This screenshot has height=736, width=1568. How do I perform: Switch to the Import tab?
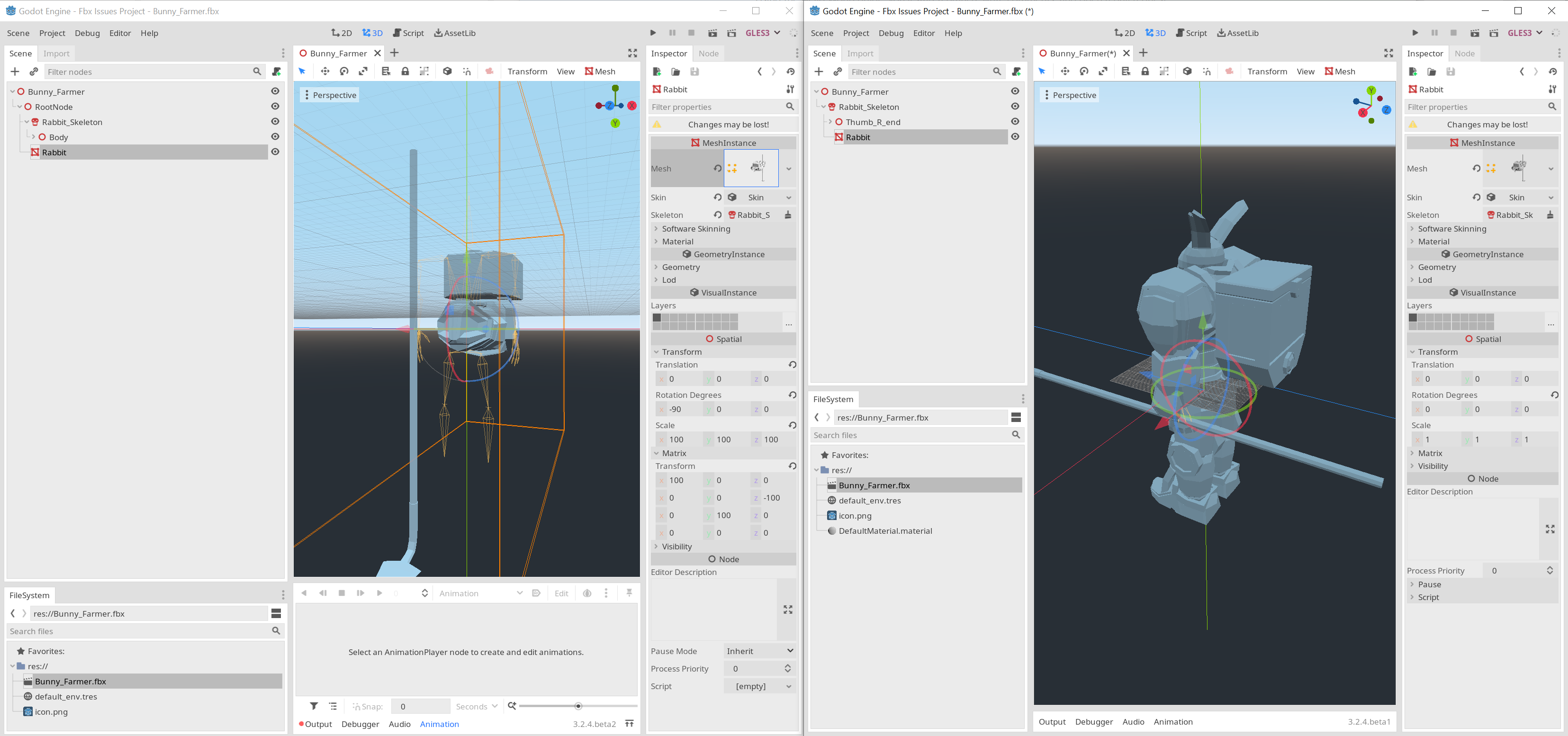pos(56,54)
